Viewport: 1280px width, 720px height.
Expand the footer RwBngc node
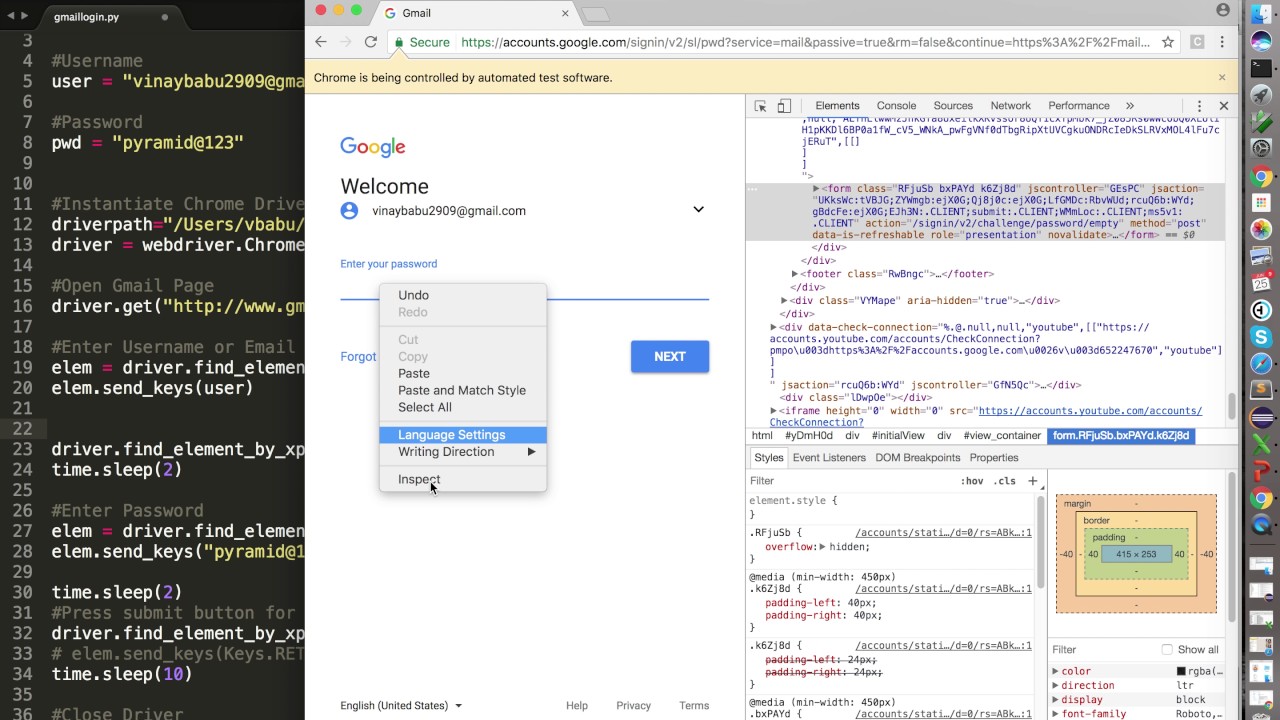794,274
